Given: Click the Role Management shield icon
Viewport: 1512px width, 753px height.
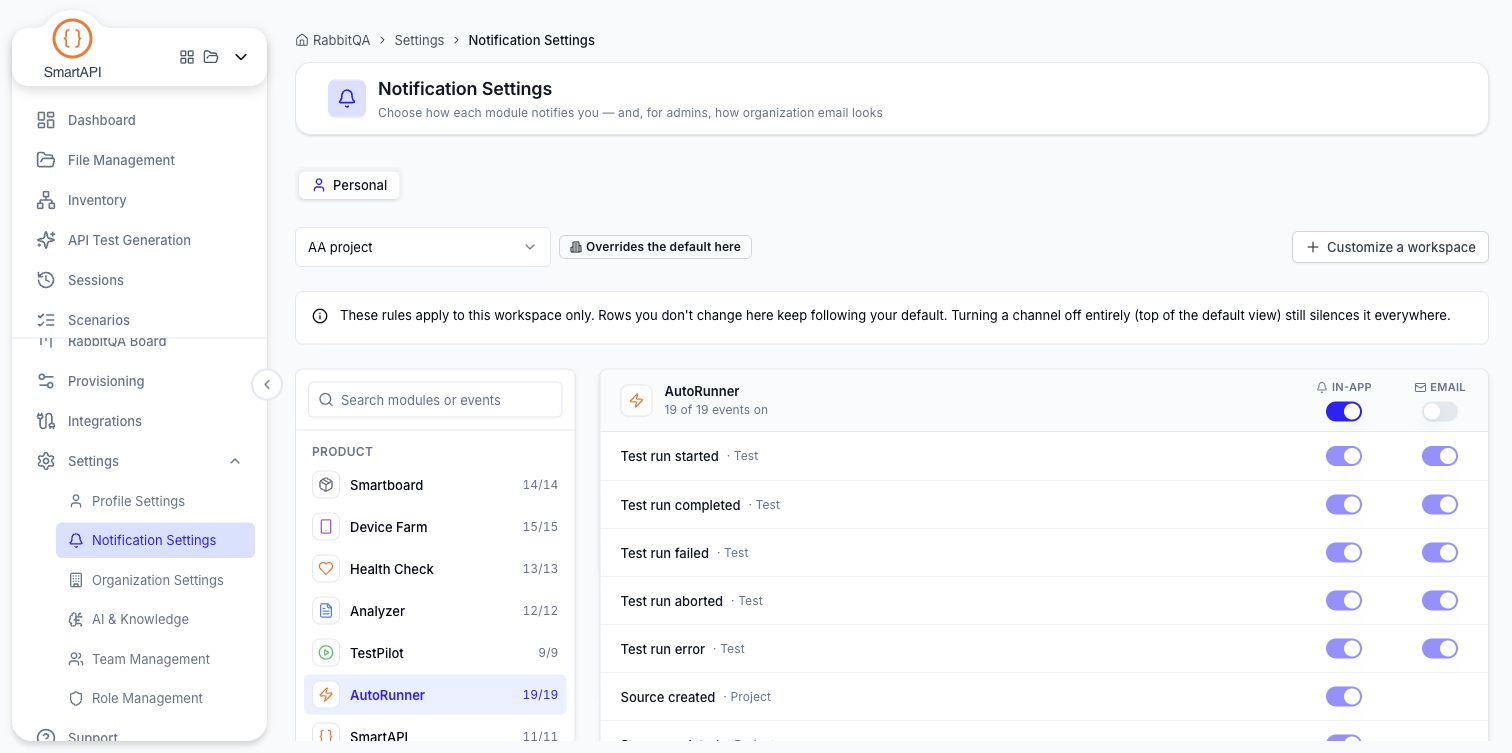Looking at the screenshot, I should coord(75,698).
